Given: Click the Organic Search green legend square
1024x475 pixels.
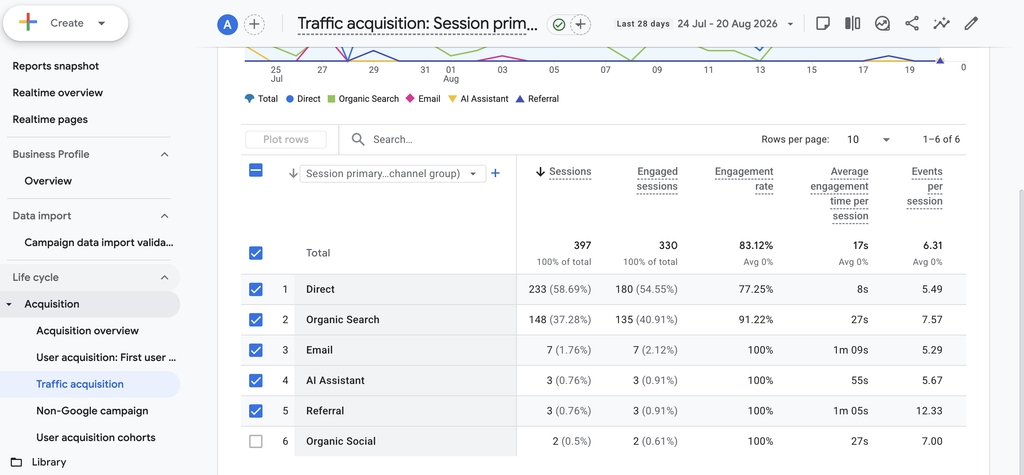Looking at the screenshot, I should pyautogui.click(x=332, y=99).
